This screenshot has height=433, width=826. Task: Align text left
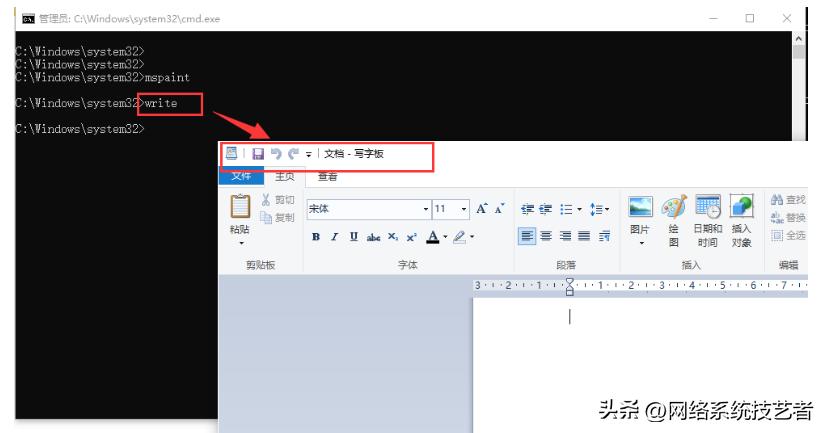tap(527, 236)
